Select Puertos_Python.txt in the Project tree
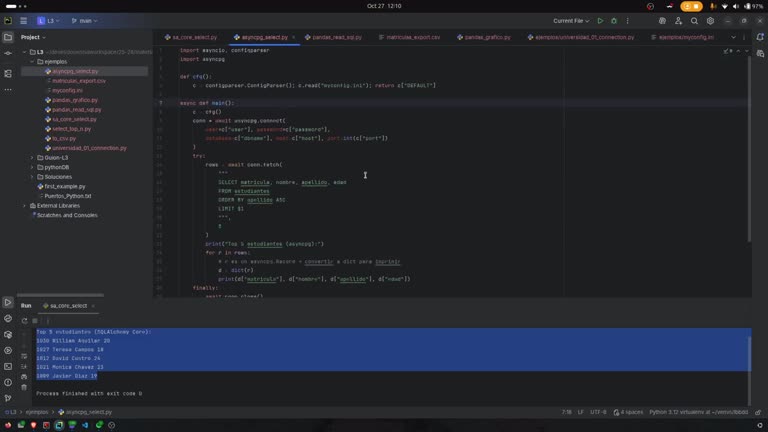Screen dimensions: 768x432 point(68,196)
